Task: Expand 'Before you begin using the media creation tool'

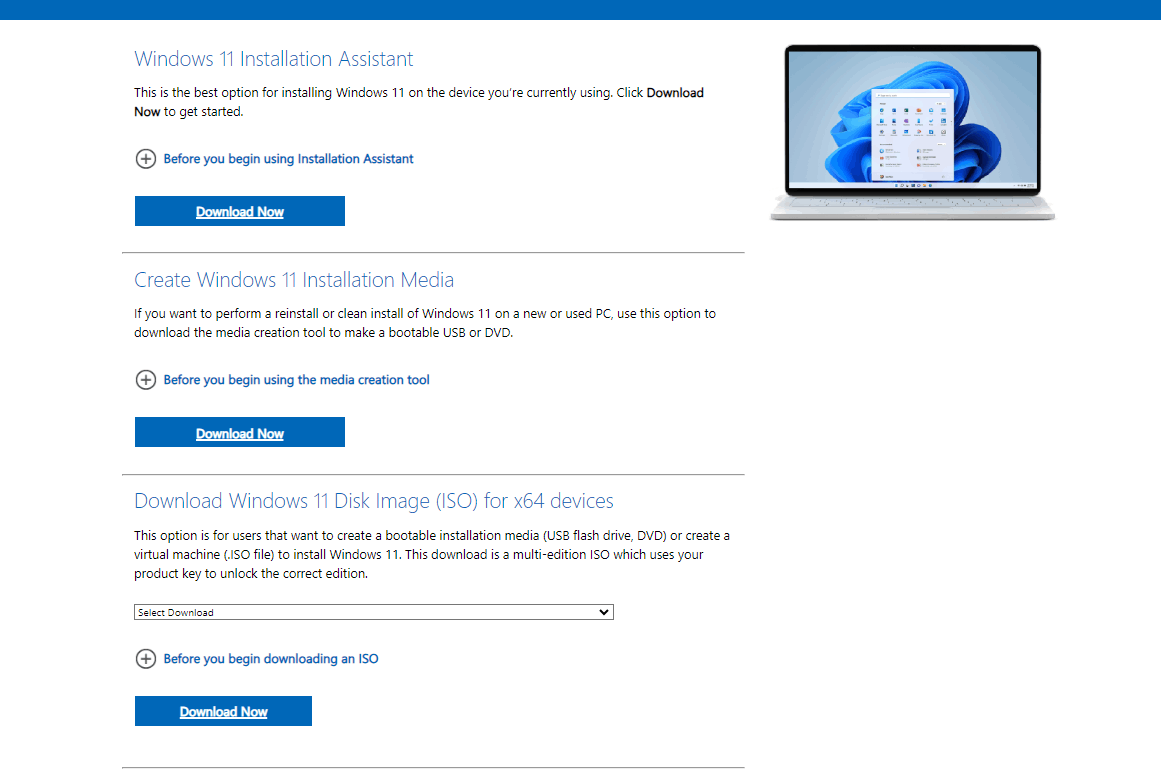Action: 296,380
